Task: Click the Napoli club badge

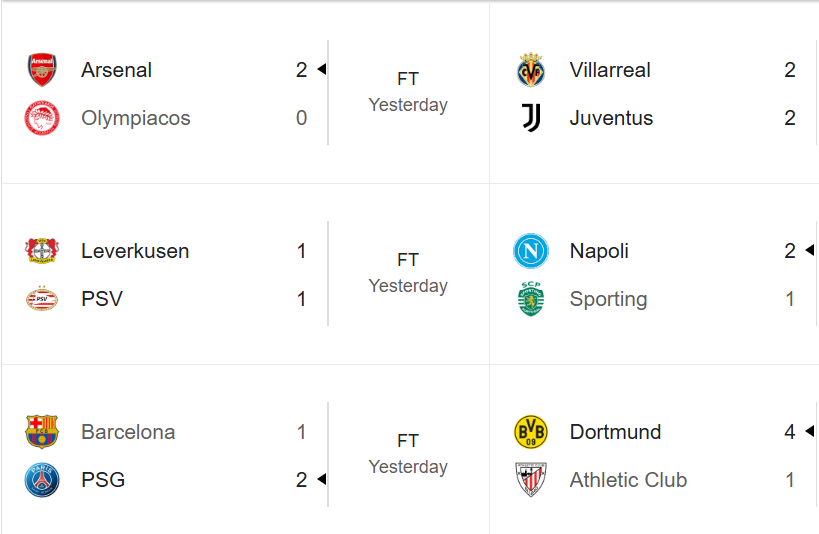Action: coord(531,251)
